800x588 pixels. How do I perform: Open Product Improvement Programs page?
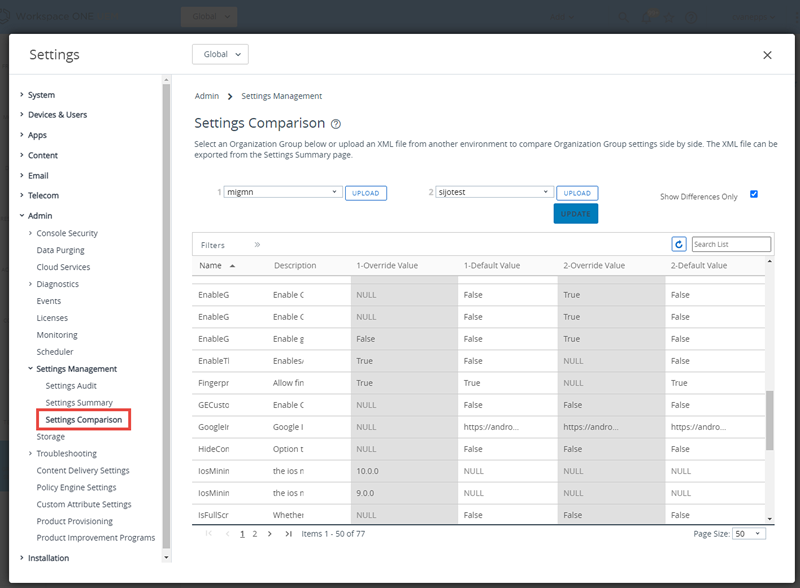[95, 538]
